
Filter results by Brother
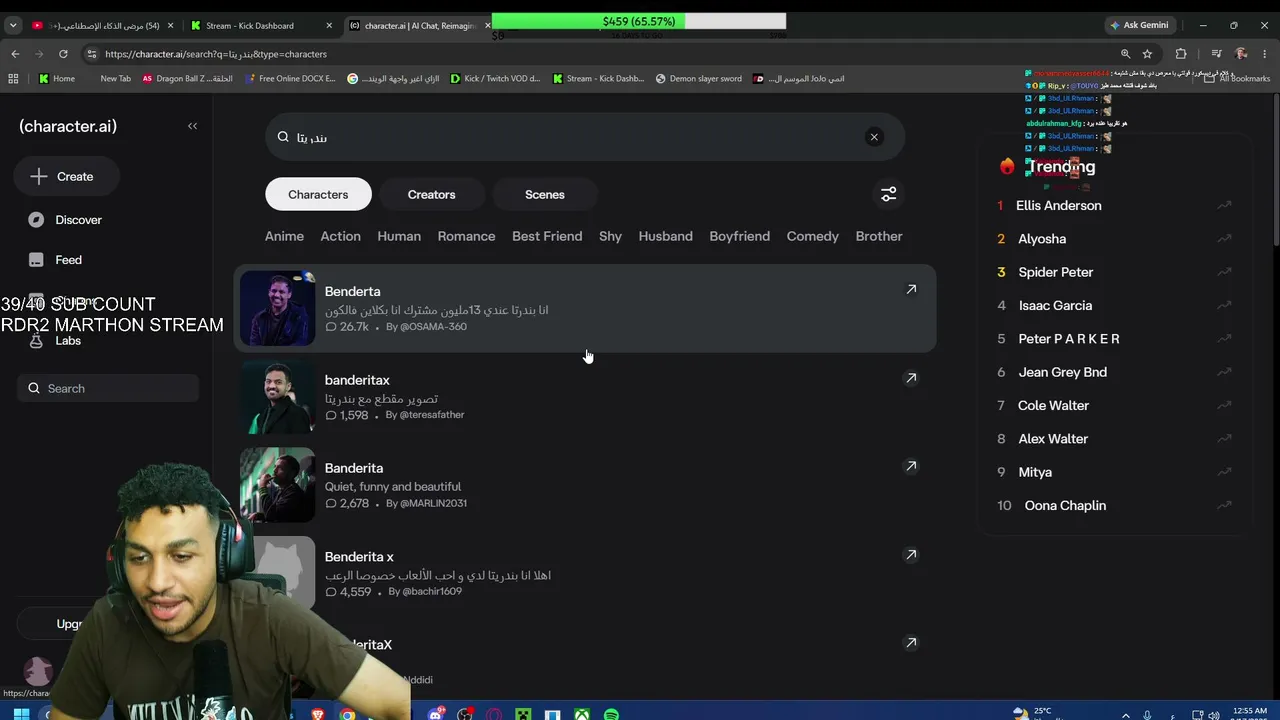click(879, 236)
